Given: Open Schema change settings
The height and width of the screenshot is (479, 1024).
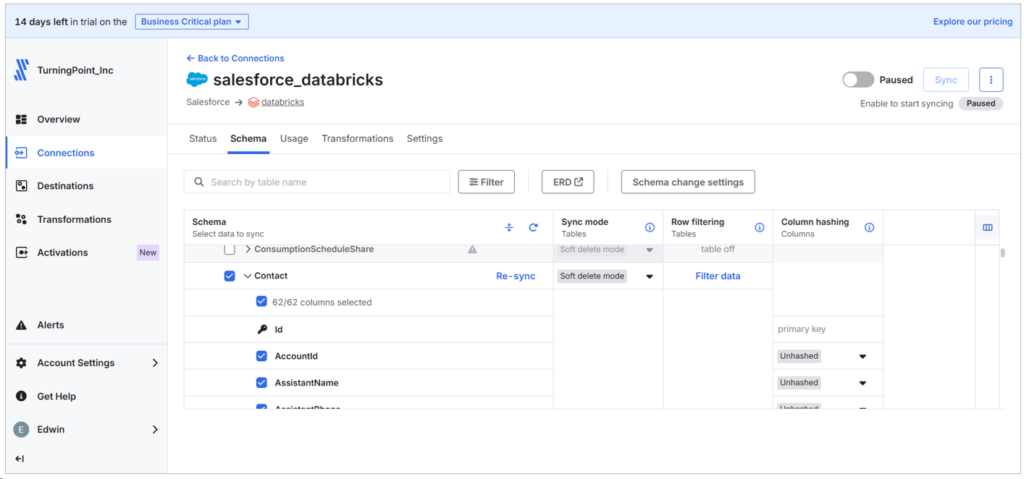Looking at the screenshot, I should tap(688, 182).
